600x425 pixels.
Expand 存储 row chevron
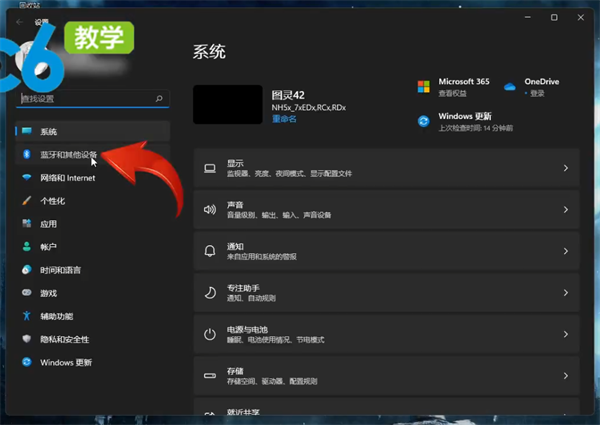tap(566, 376)
